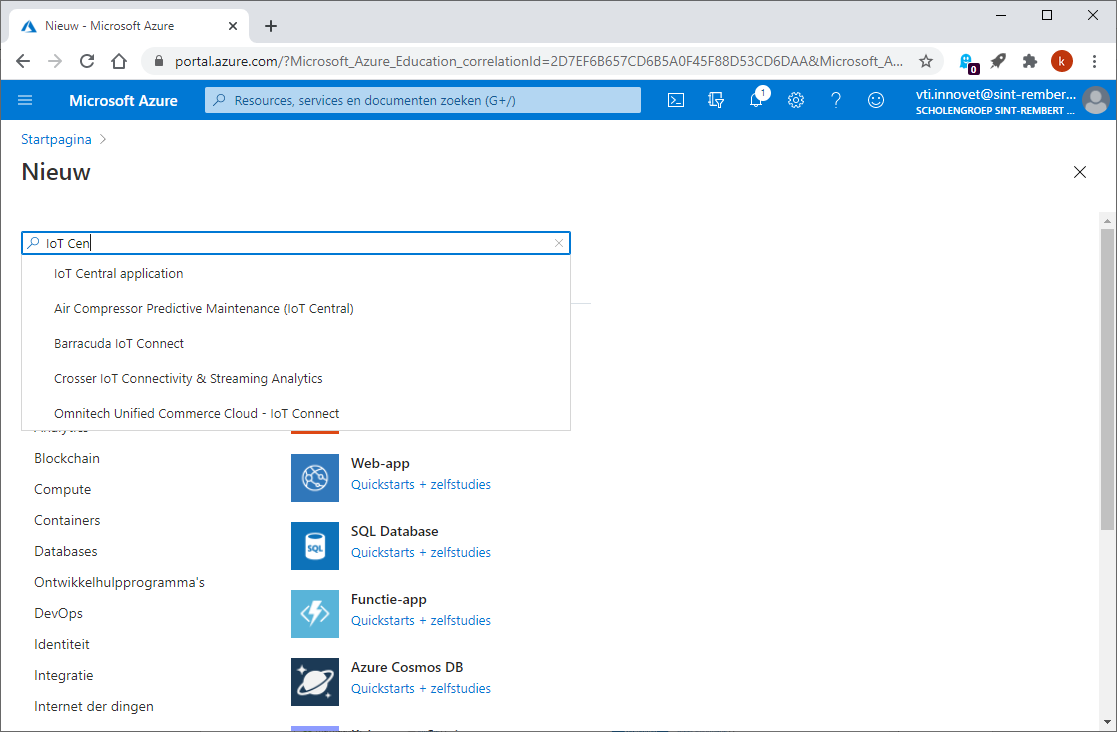Go back to the previous page

(23, 61)
